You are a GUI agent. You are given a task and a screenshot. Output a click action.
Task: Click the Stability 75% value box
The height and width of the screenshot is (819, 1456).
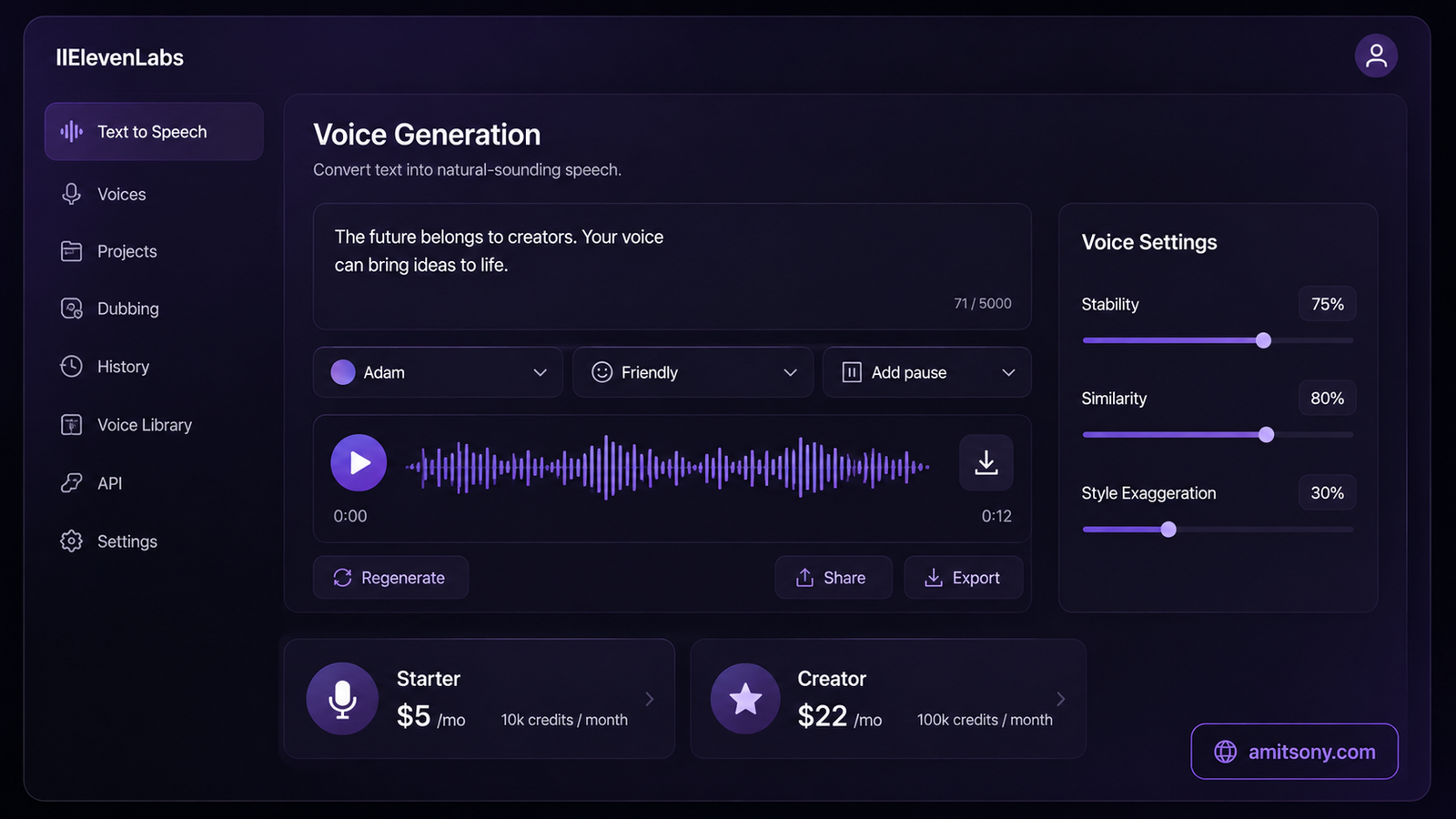[x=1327, y=304]
